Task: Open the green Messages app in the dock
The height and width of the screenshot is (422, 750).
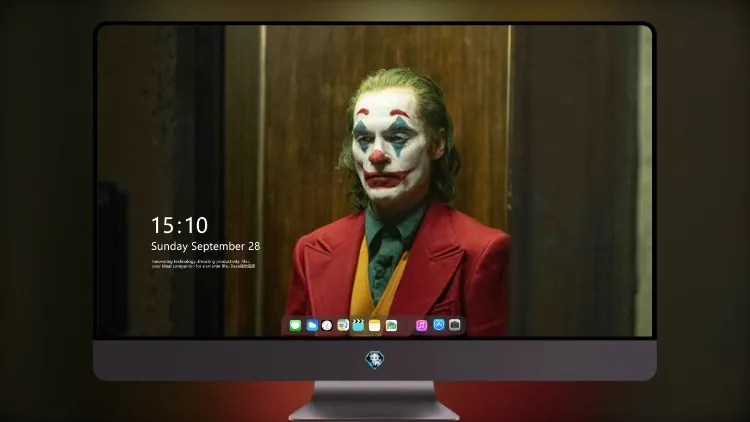Action: (x=295, y=325)
